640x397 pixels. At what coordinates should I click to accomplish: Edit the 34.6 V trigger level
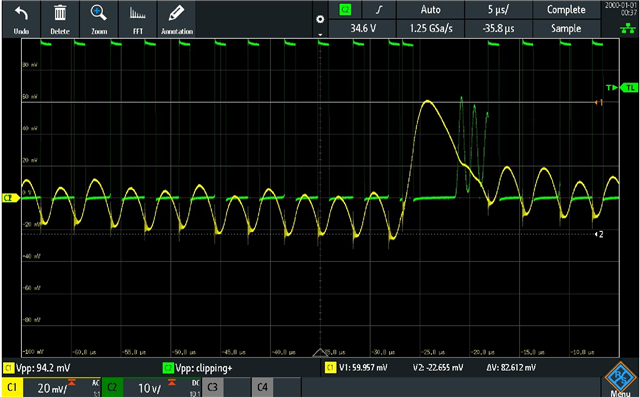pos(362,29)
